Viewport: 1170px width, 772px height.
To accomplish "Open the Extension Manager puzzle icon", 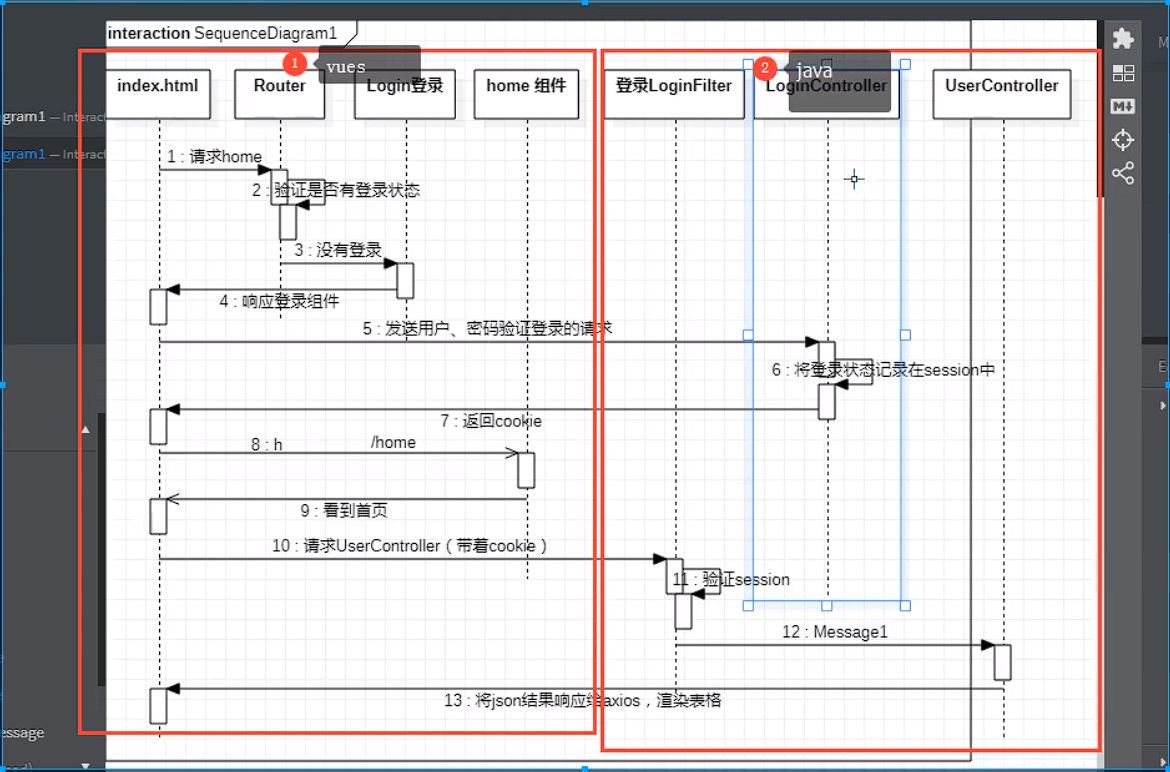I will (1123, 38).
